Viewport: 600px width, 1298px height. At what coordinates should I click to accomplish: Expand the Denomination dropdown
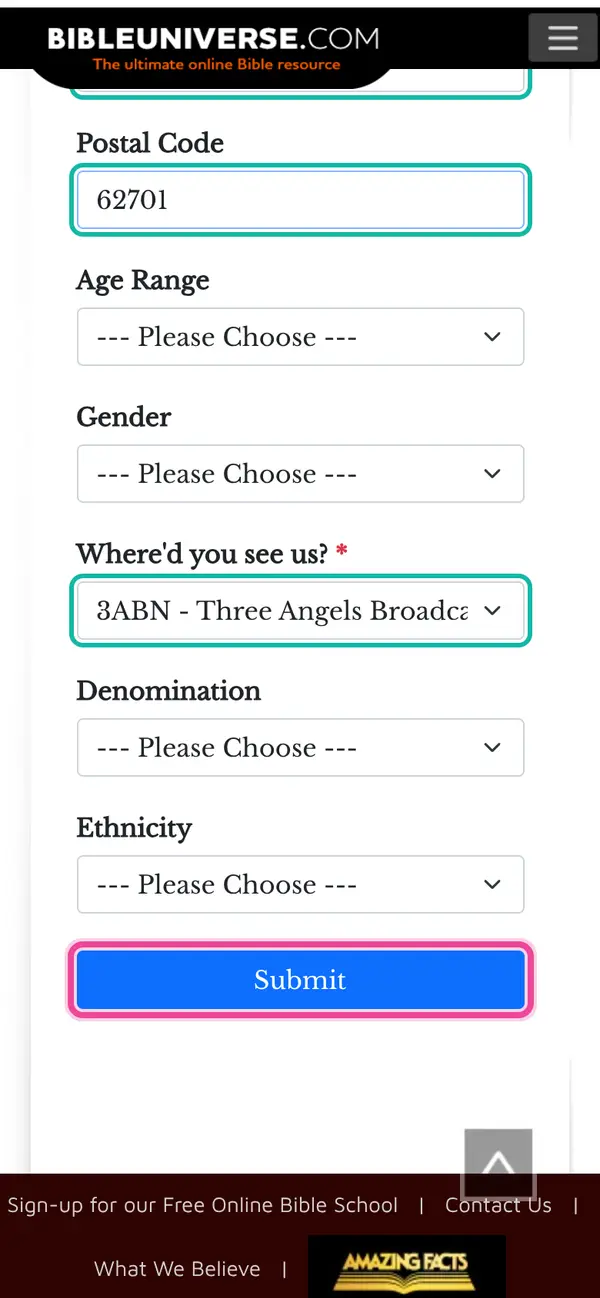coord(300,748)
